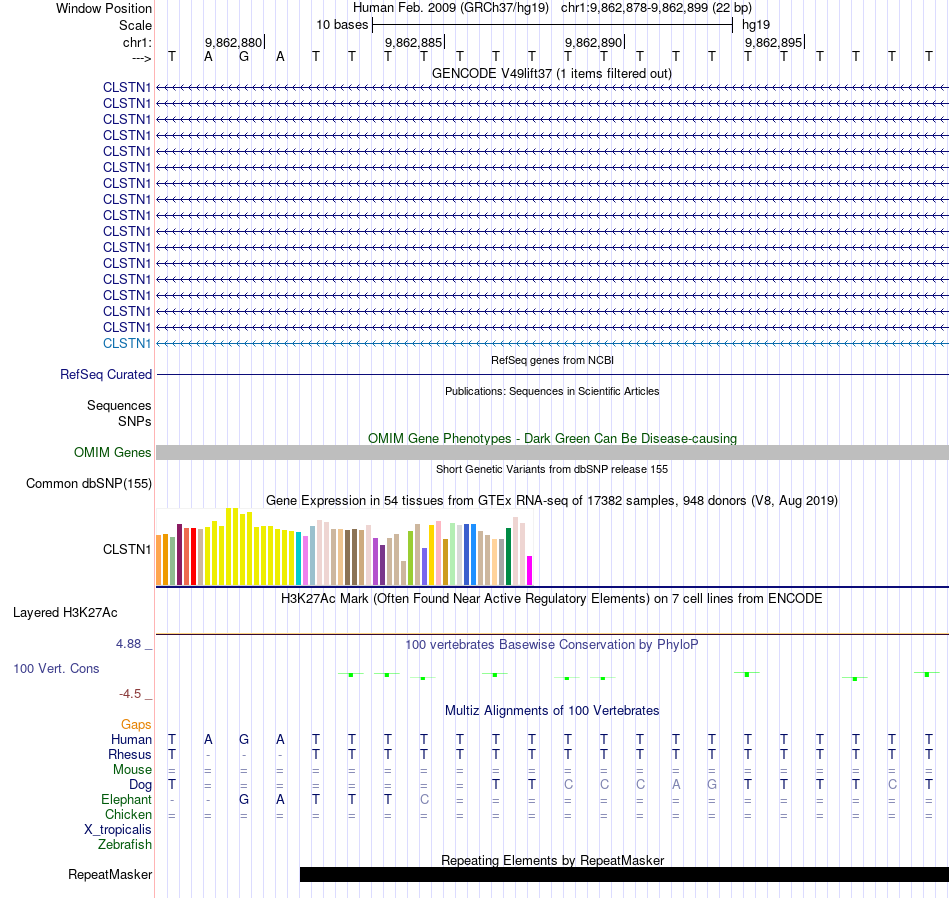Click the G base in the Elephant alignment row

pyautogui.click(x=244, y=800)
